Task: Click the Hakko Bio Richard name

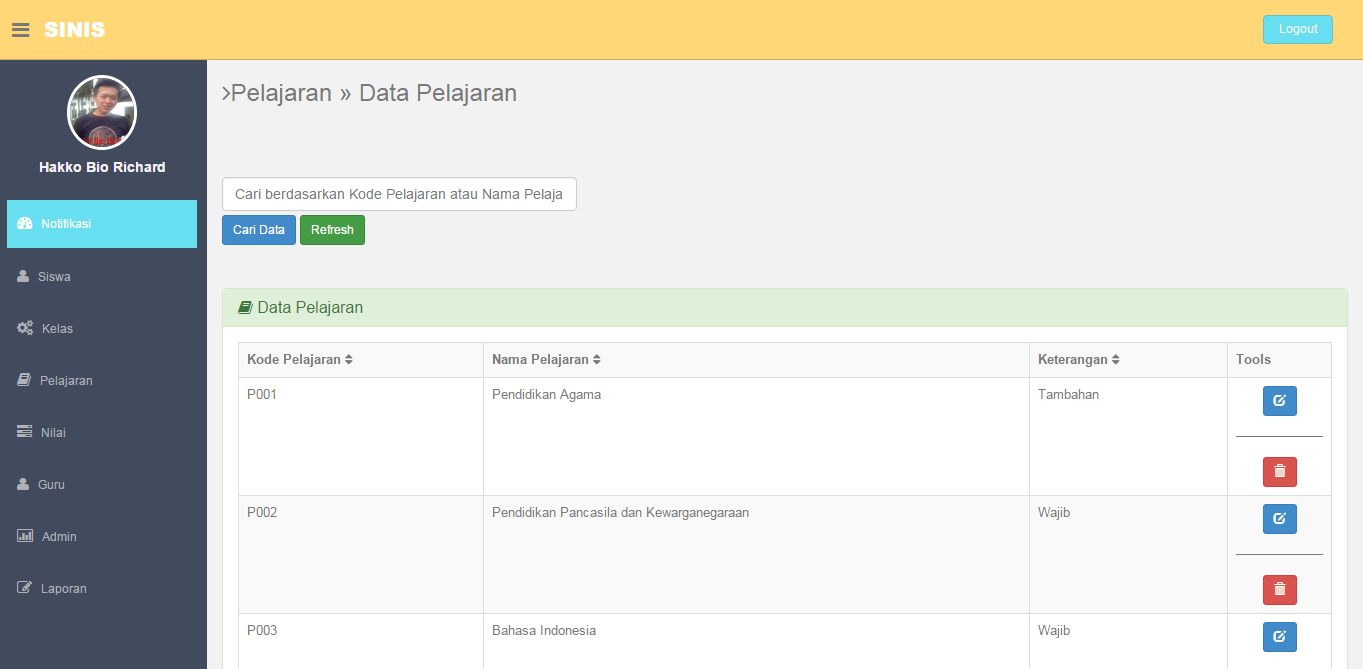Action: point(102,167)
